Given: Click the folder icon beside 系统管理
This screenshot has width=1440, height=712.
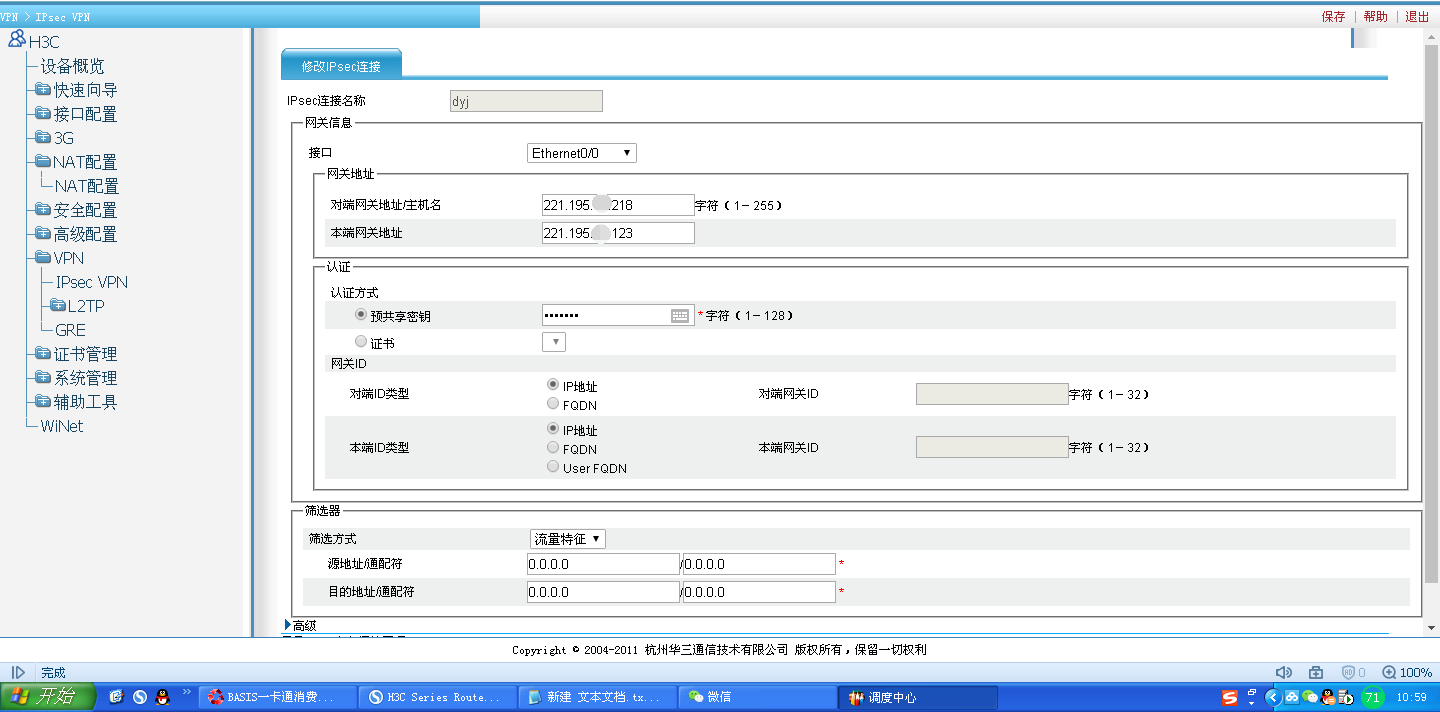Looking at the screenshot, I should coord(43,378).
